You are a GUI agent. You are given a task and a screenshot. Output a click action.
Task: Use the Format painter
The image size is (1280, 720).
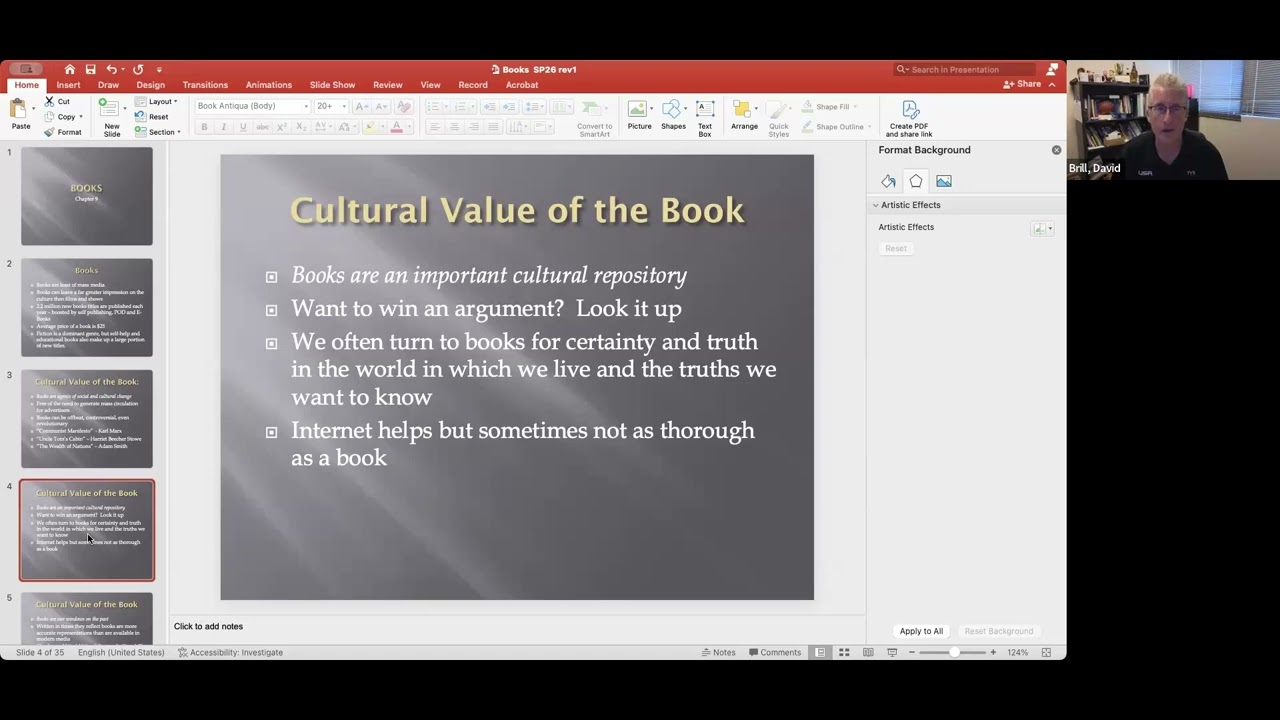(63, 132)
